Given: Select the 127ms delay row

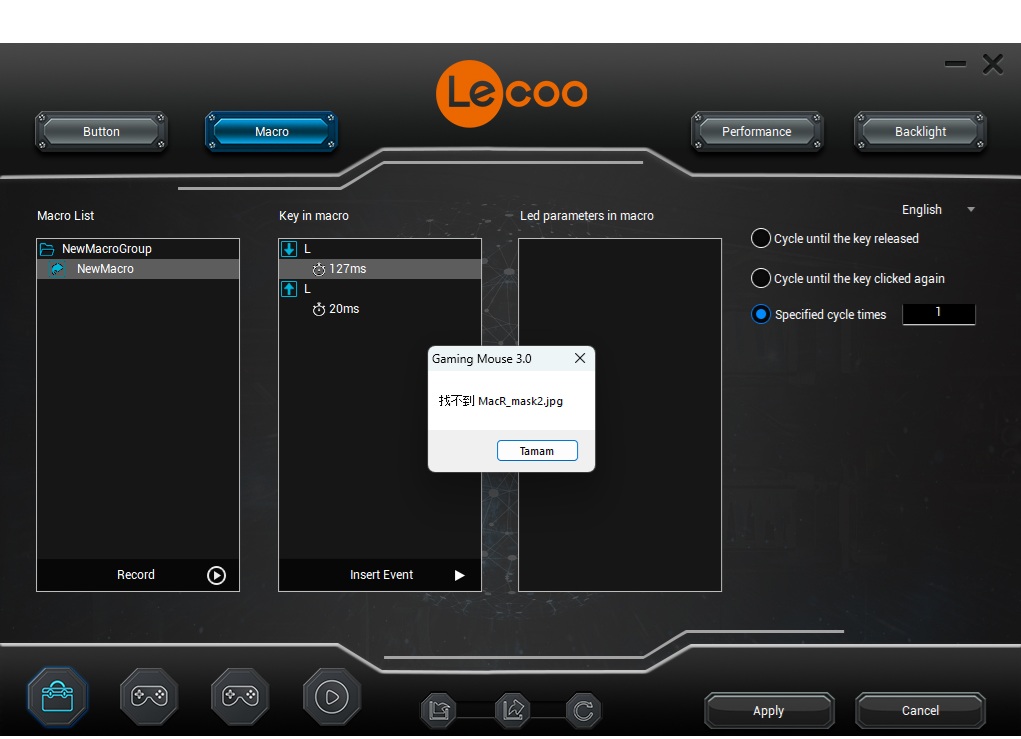Looking at the screenshot, I should pos(380,269).
